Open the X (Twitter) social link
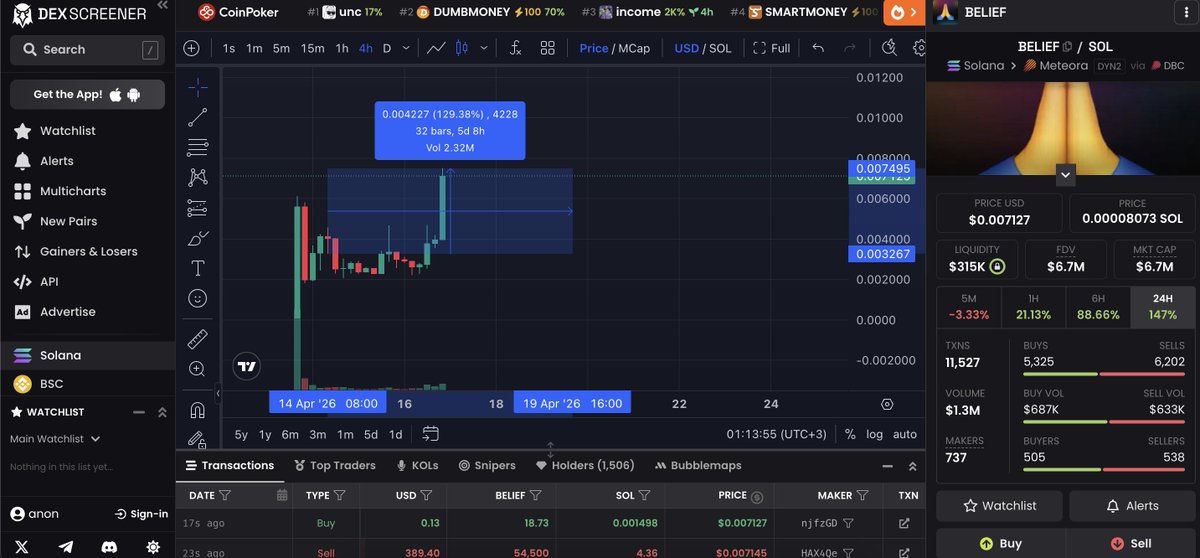This screenshot has height=558, width=1200. [x=21, y=546]
